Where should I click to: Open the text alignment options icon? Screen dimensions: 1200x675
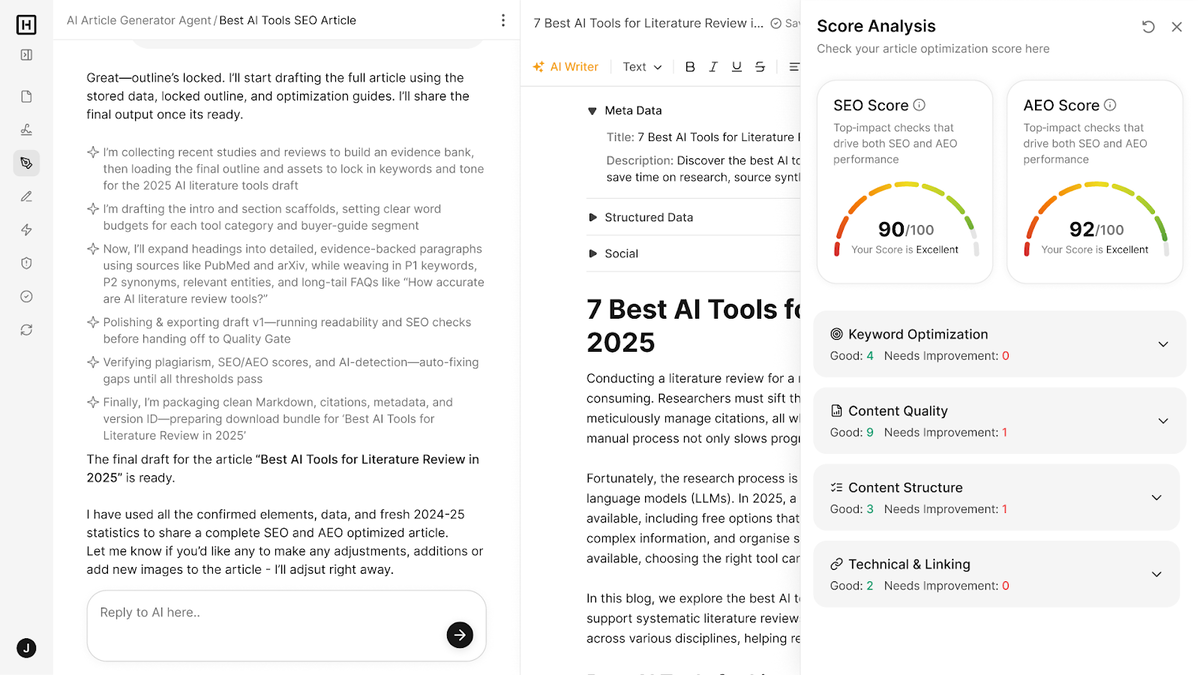click(793, 66)
